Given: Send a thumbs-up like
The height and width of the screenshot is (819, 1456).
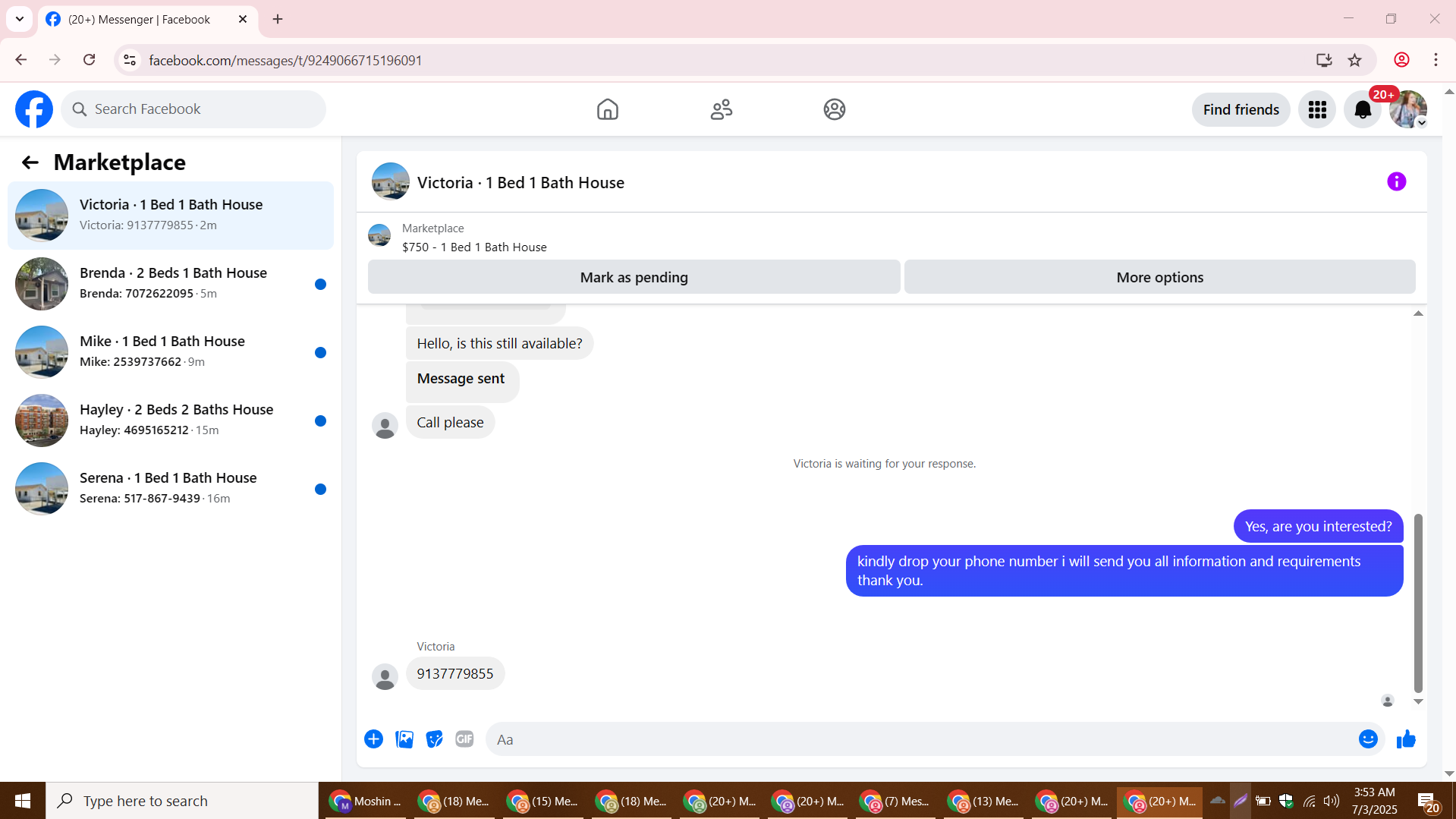Looking at the screenshot, I should coord(1406,739).
